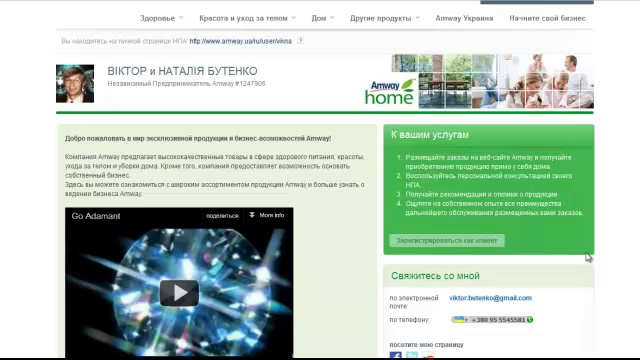This screenshot has height=360, width=640.
Task: Open the YouTube page icon
Action: (x=428, y=355)
